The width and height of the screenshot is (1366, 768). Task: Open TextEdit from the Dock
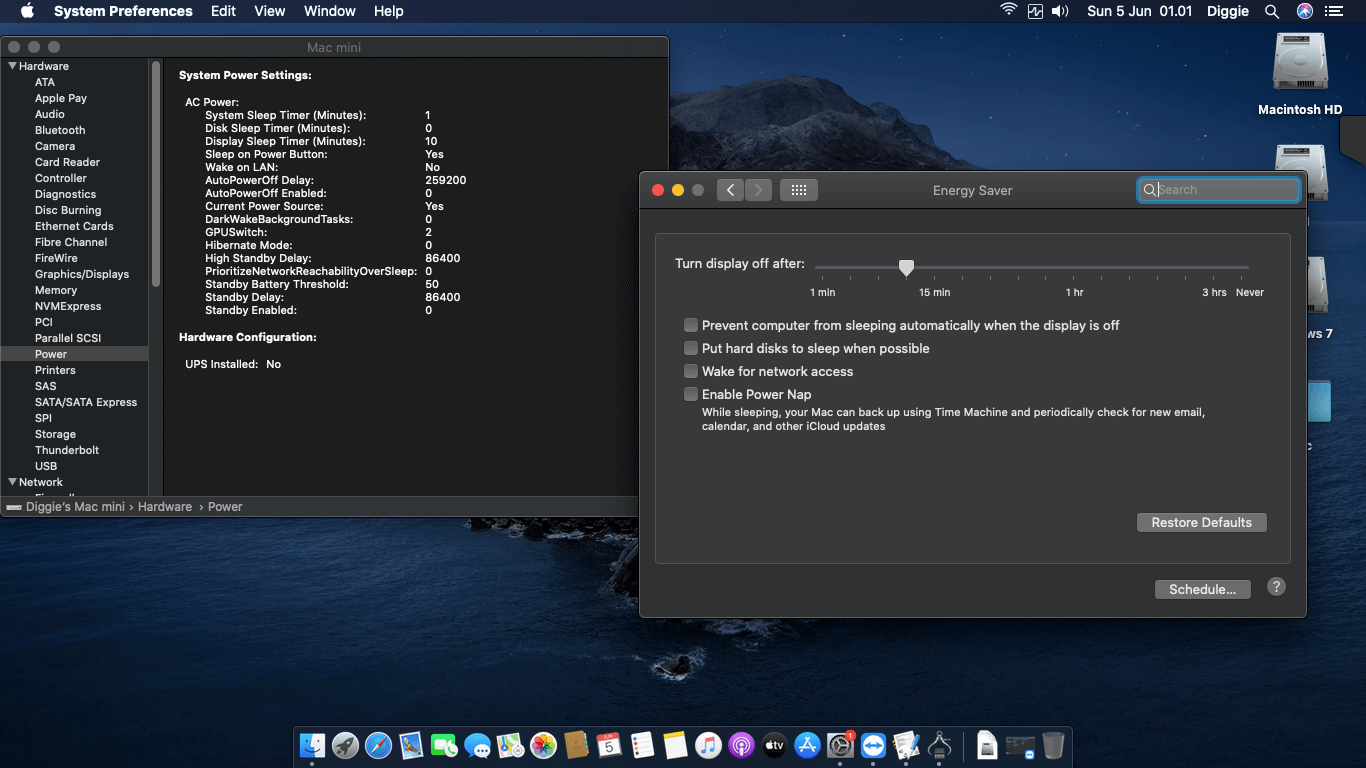tap(906, 745)
